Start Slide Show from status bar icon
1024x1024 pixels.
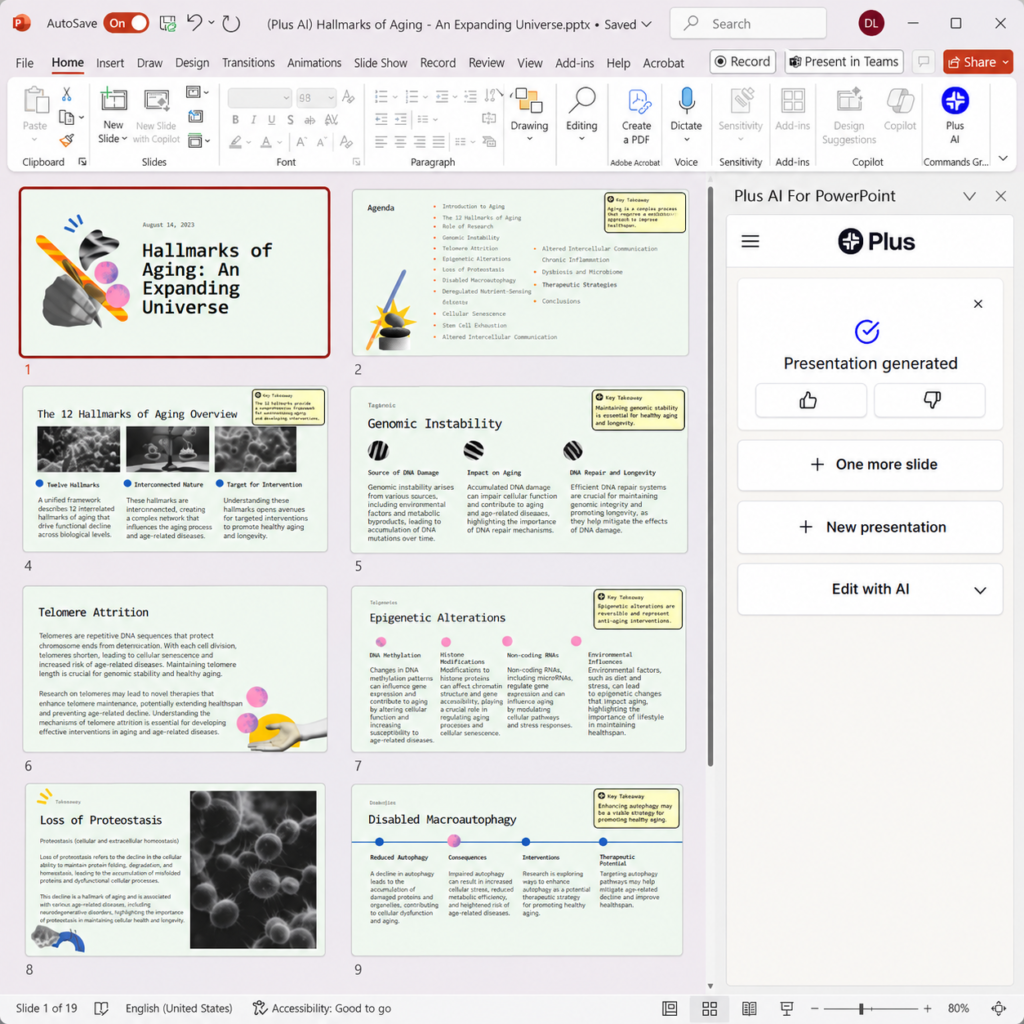(787, 1008)
